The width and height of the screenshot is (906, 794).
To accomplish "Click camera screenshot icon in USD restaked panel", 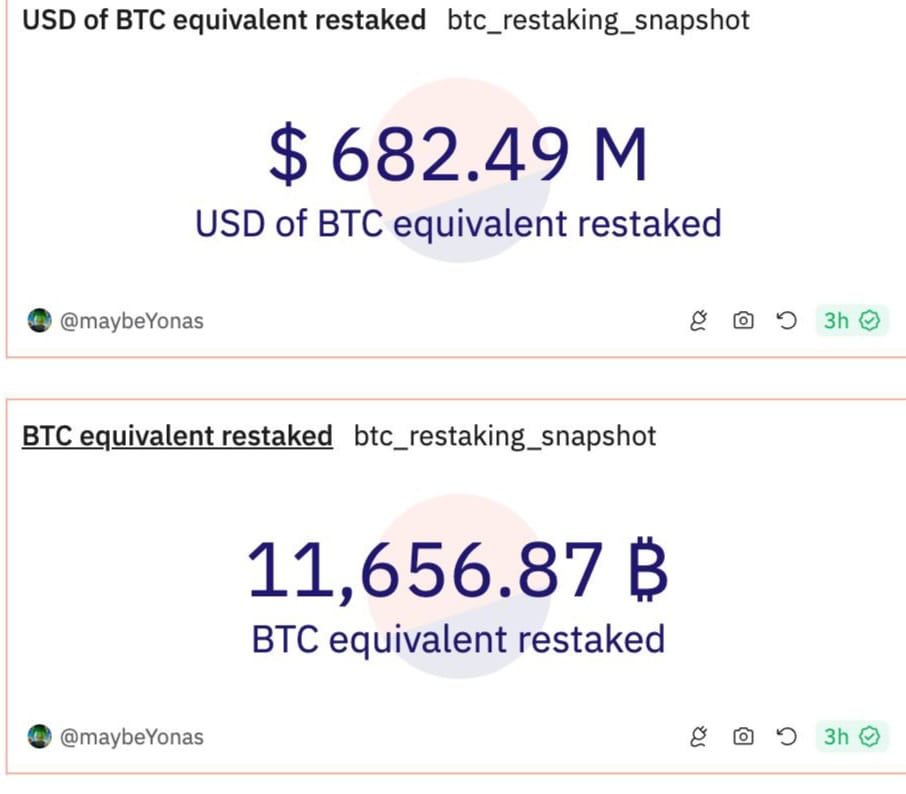I will pyautogui.click(x=743, y=320).
